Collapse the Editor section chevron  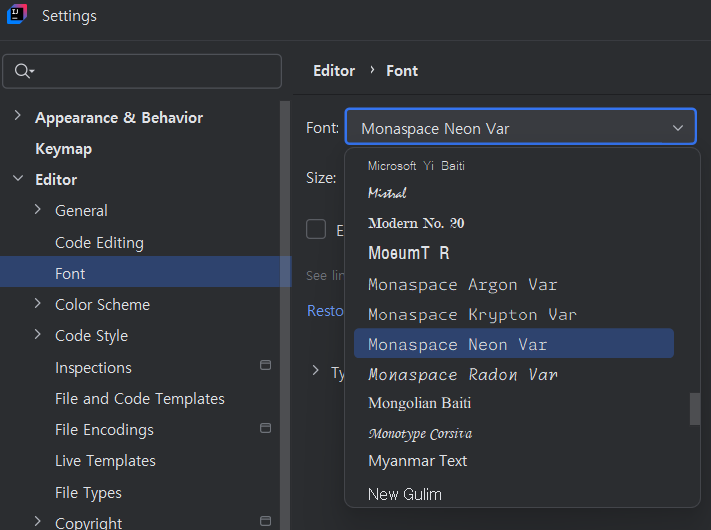tap(18, 178)
